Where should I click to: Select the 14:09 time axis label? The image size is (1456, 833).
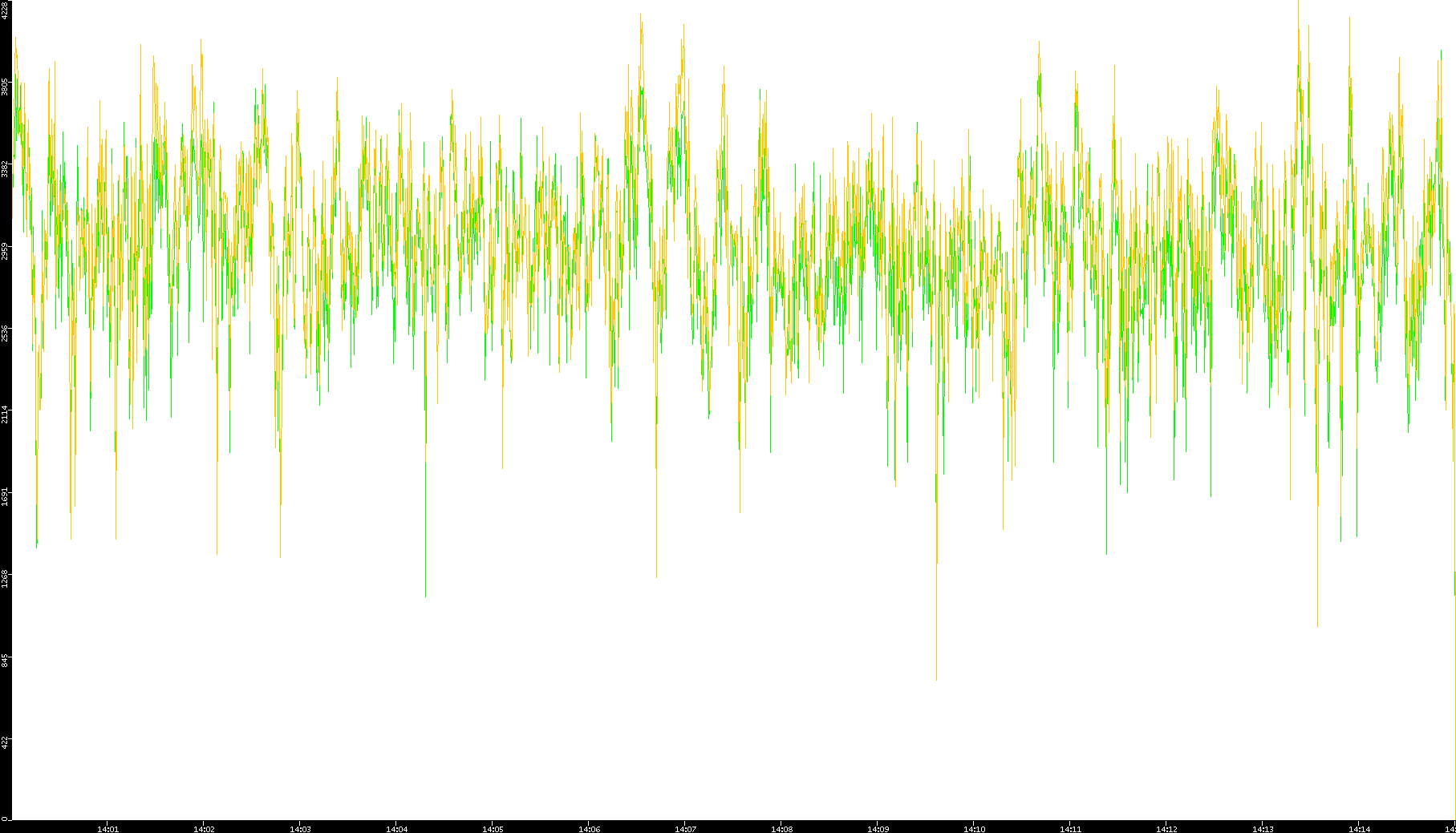(878, 829)
